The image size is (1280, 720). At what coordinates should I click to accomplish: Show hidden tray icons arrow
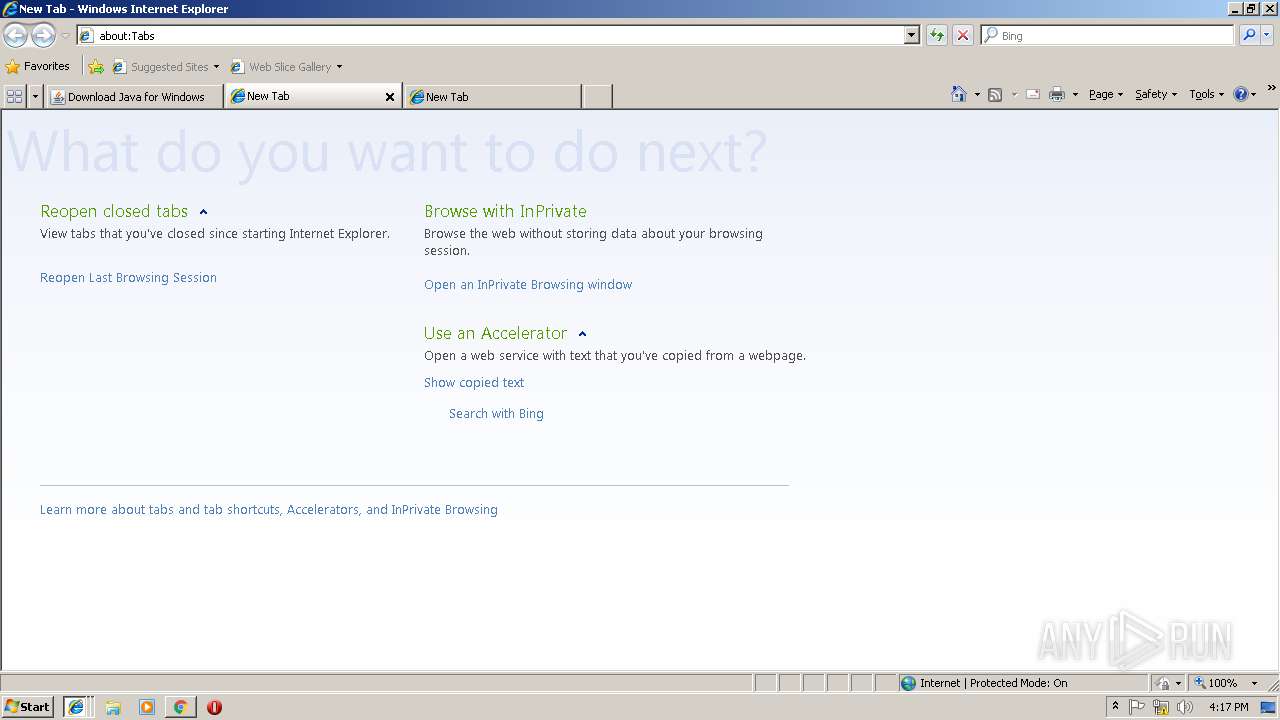(x=1115, y=707)
